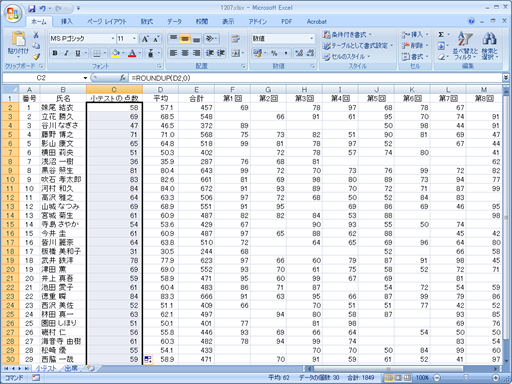Open the Office Button menu
The width and height of the screenshot is (512, 384).
point(13,13)
